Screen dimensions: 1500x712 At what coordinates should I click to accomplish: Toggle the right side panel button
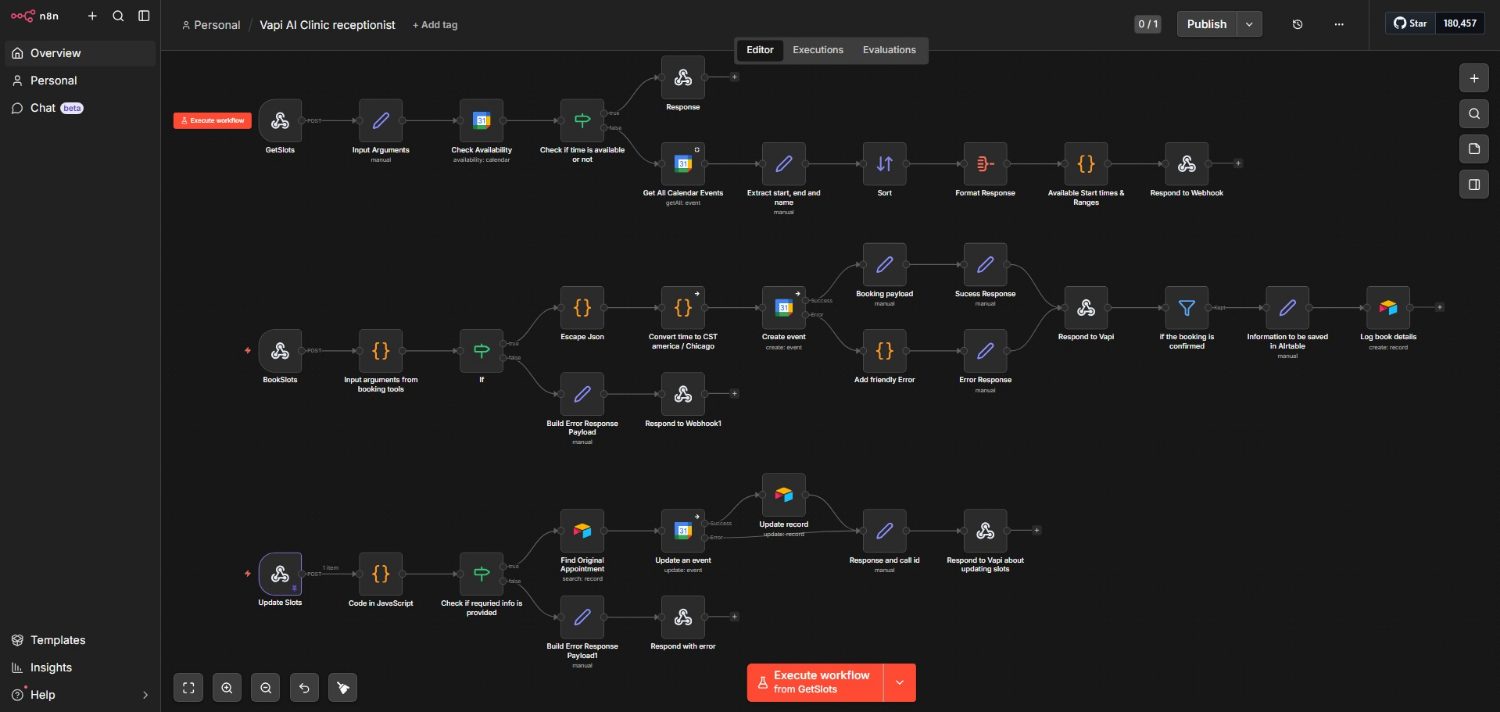pyautogui.click(x=1474, y=184)
